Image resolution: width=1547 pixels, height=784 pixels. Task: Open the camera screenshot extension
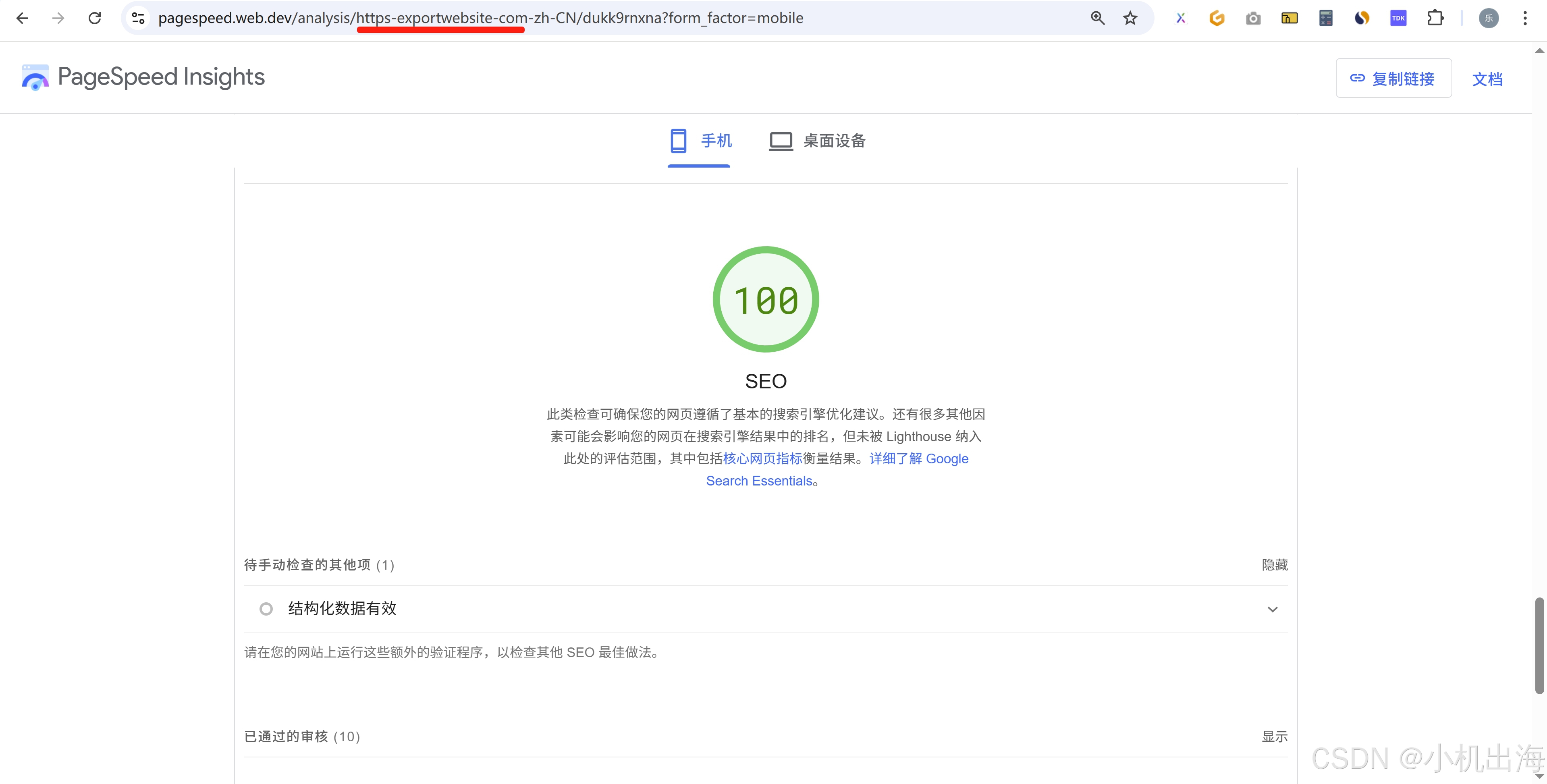(x=1253, y=19)
